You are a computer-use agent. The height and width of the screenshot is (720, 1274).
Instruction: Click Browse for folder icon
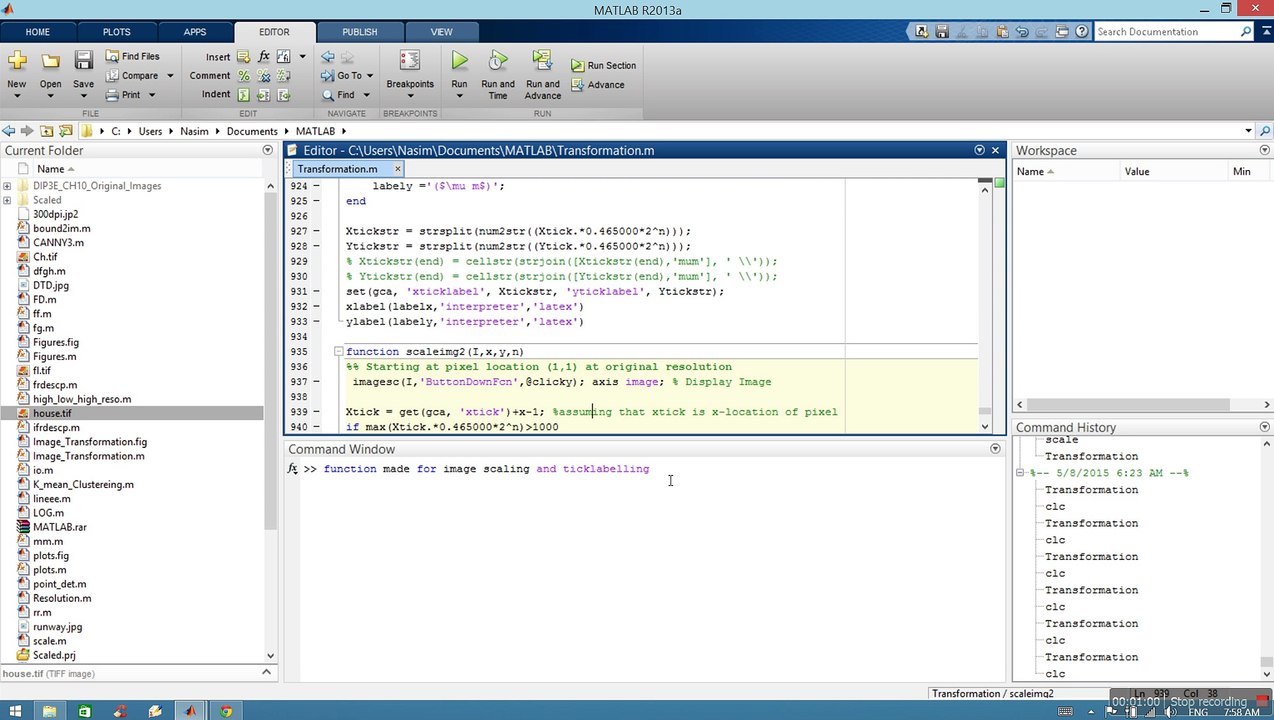(x=66, y=131)
